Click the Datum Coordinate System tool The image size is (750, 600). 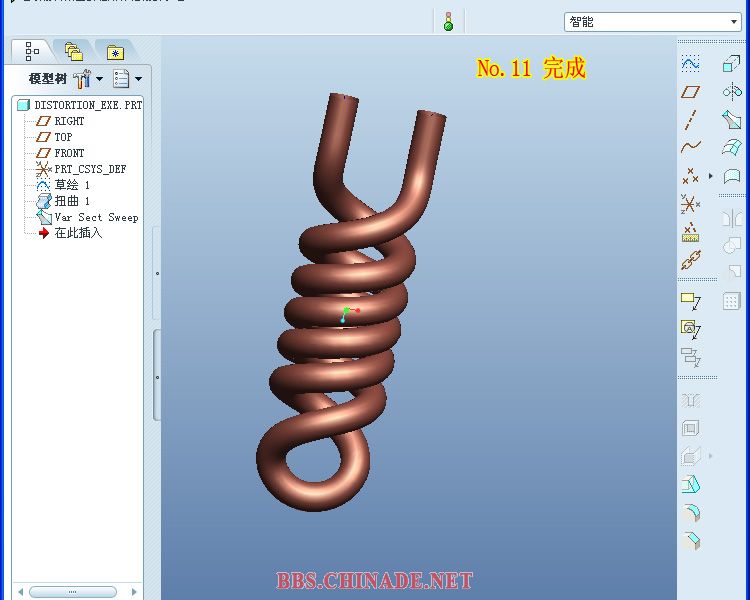tap(690, 205)
